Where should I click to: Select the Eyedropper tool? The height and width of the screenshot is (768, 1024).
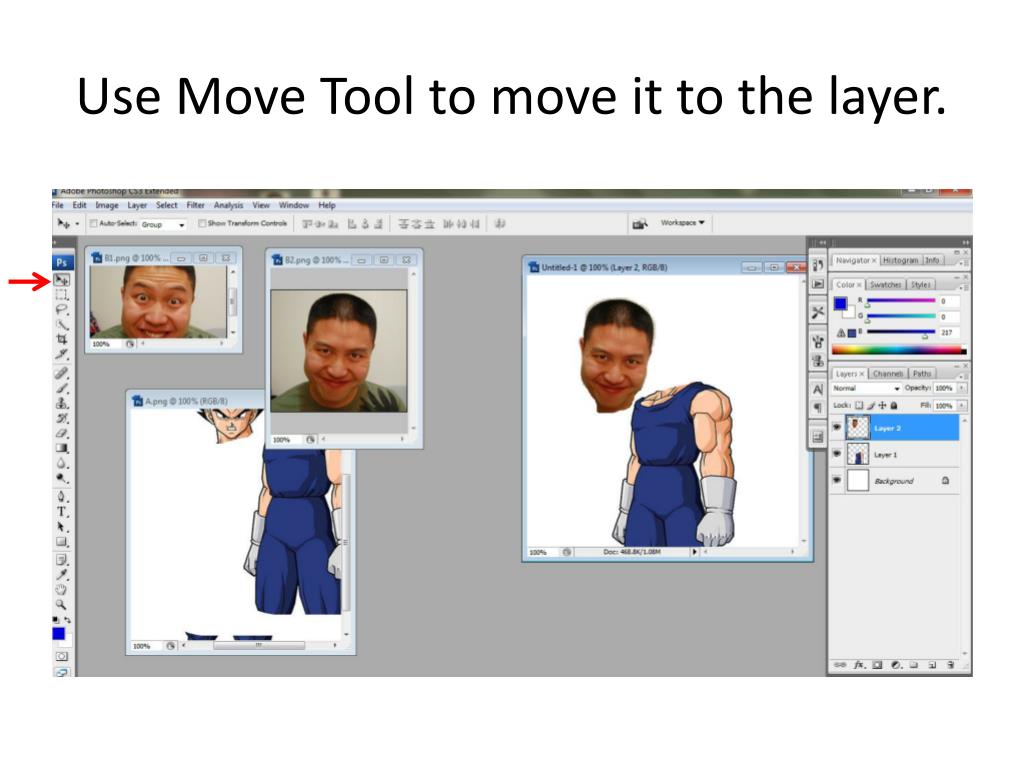61,575
